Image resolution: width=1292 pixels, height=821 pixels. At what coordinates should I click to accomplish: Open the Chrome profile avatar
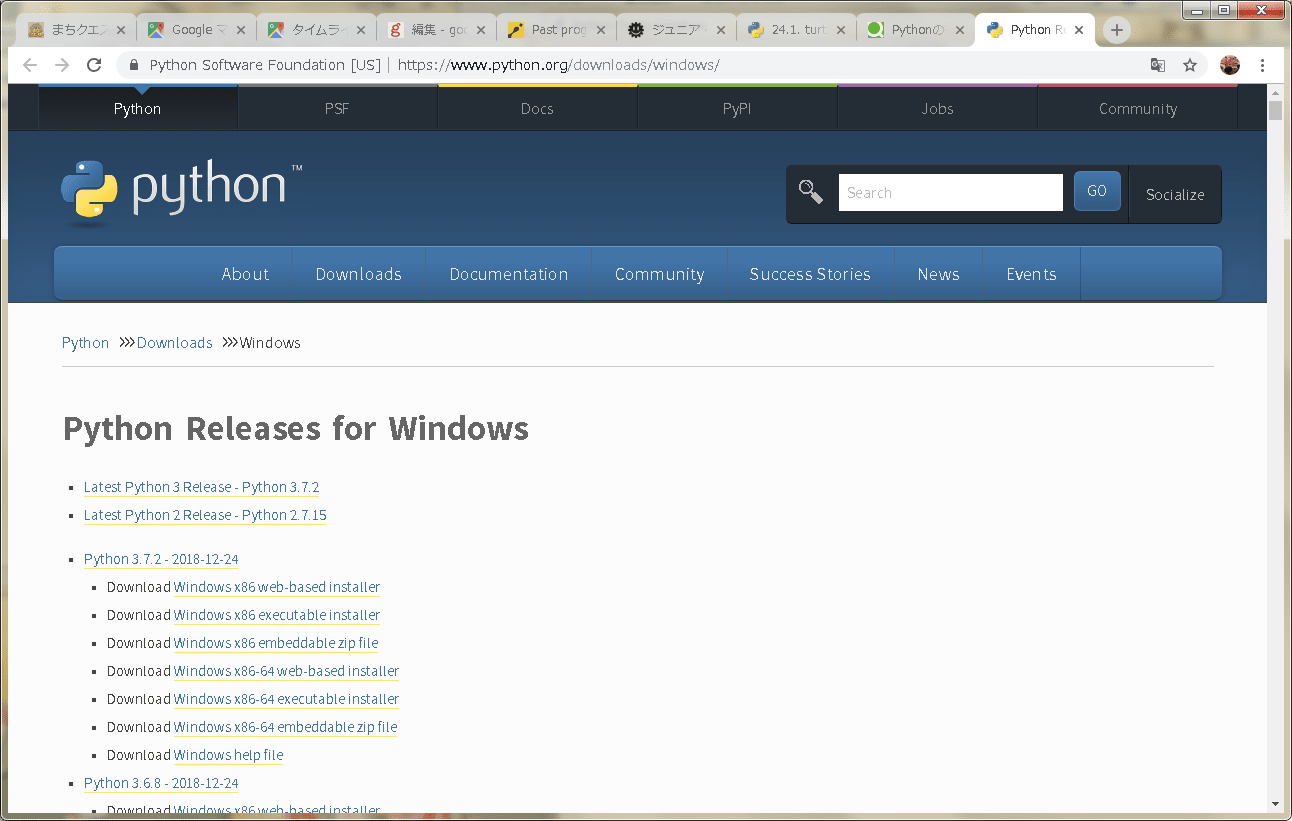1230,65
